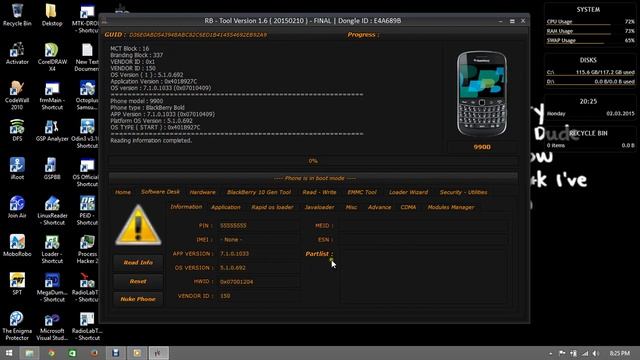Launch Join Air from the desktop
The width and height of the screenshot is (640, 360).
[x=17, y=207]
